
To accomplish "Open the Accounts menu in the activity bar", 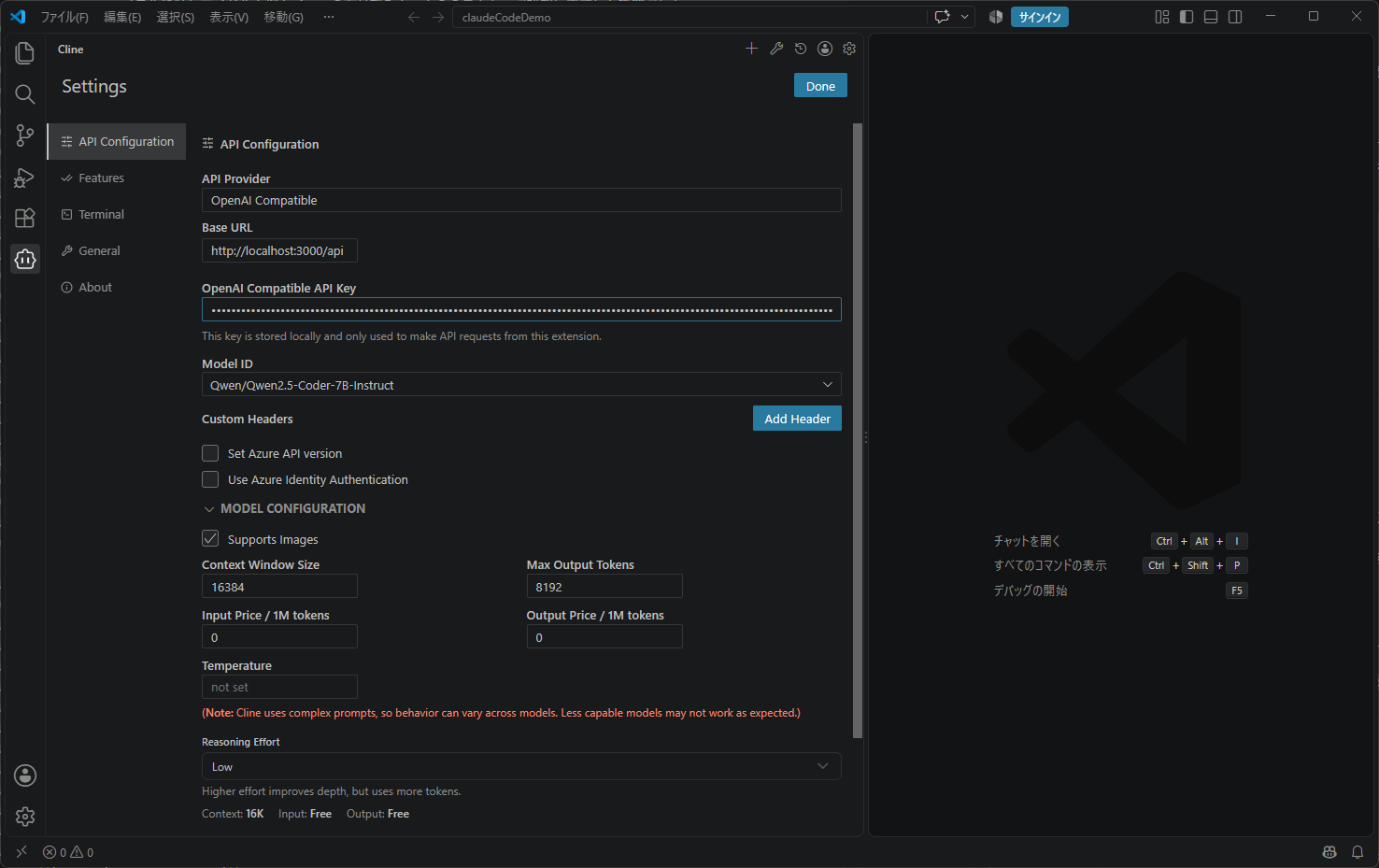I will pyautogui.click(x=25, y=776).
